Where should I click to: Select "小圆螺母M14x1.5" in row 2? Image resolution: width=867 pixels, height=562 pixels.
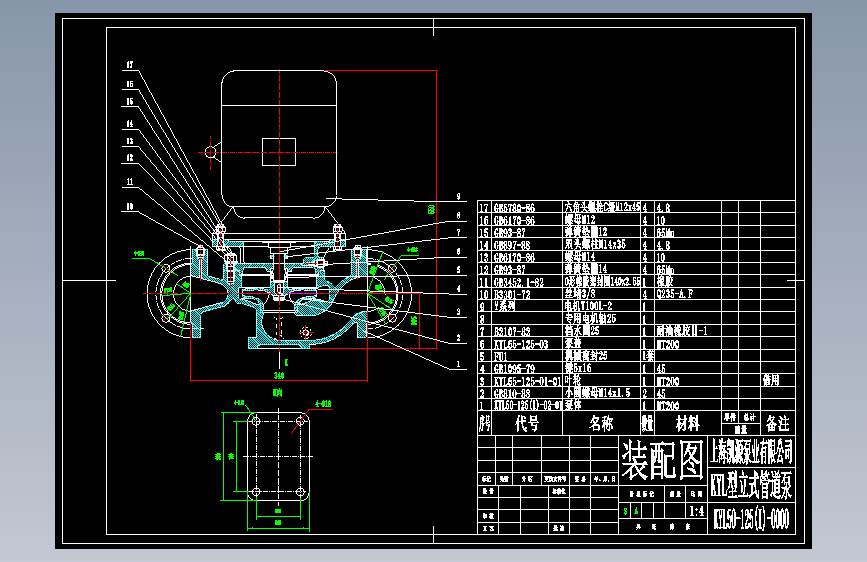597,392
